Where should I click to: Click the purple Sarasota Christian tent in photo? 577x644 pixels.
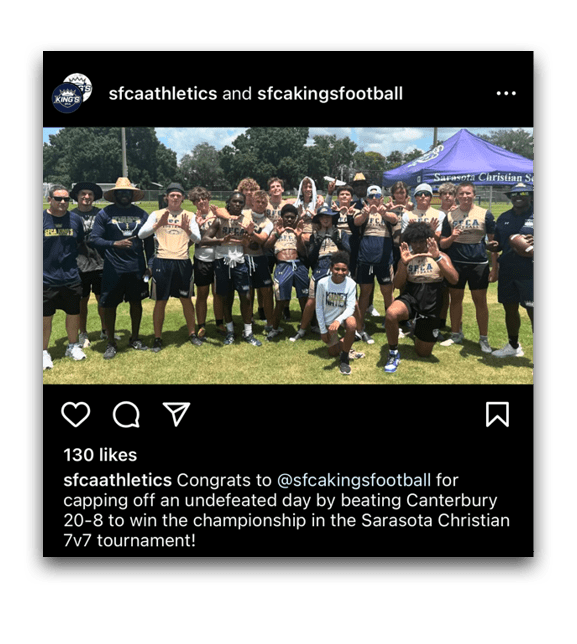tap(458, 159)
